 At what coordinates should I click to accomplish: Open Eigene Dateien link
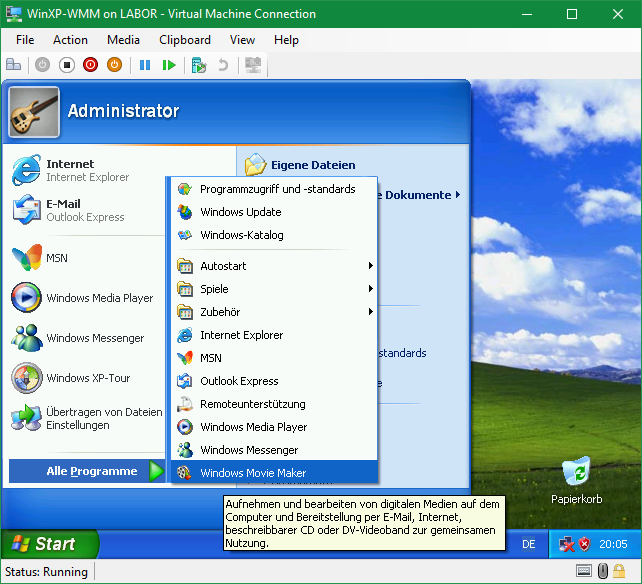coord(312,165)
